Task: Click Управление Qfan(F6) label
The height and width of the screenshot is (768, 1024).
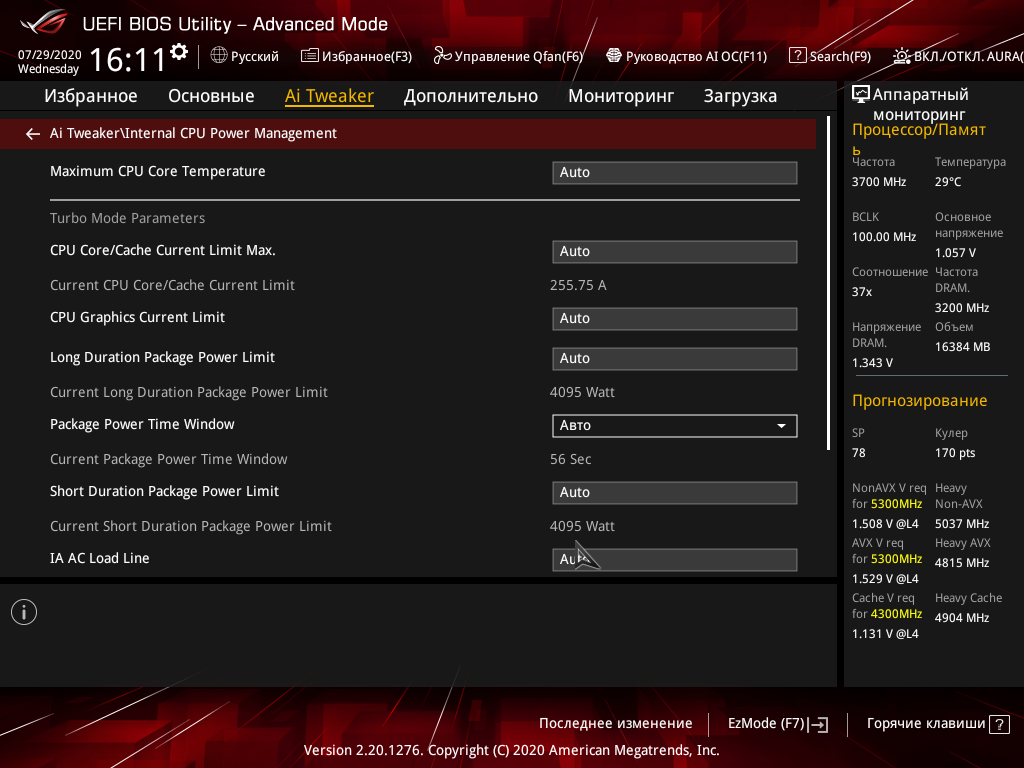Action: [519, 56]
